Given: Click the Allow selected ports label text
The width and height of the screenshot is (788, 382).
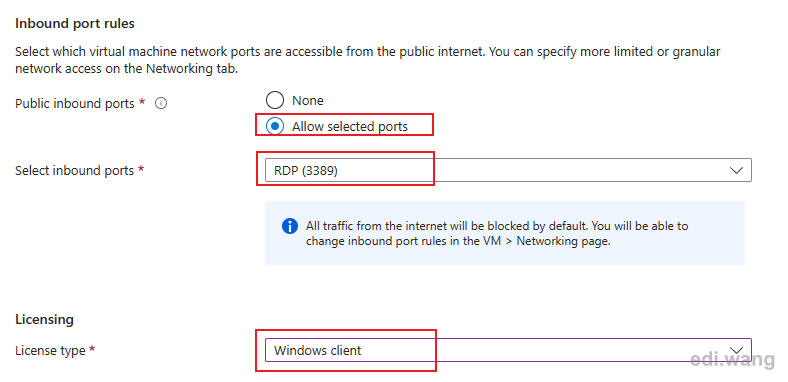Looking at the screenshot, I should (x=350, y=127).
